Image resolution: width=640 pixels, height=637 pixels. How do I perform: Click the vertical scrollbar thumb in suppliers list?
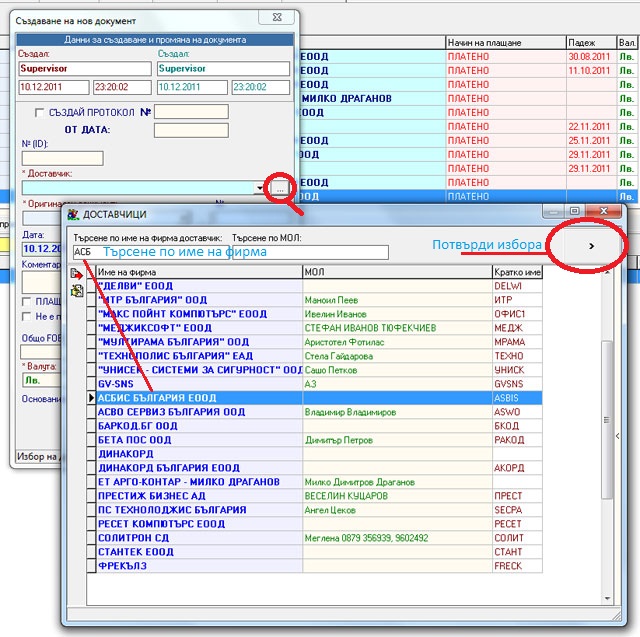pos(607,419)
